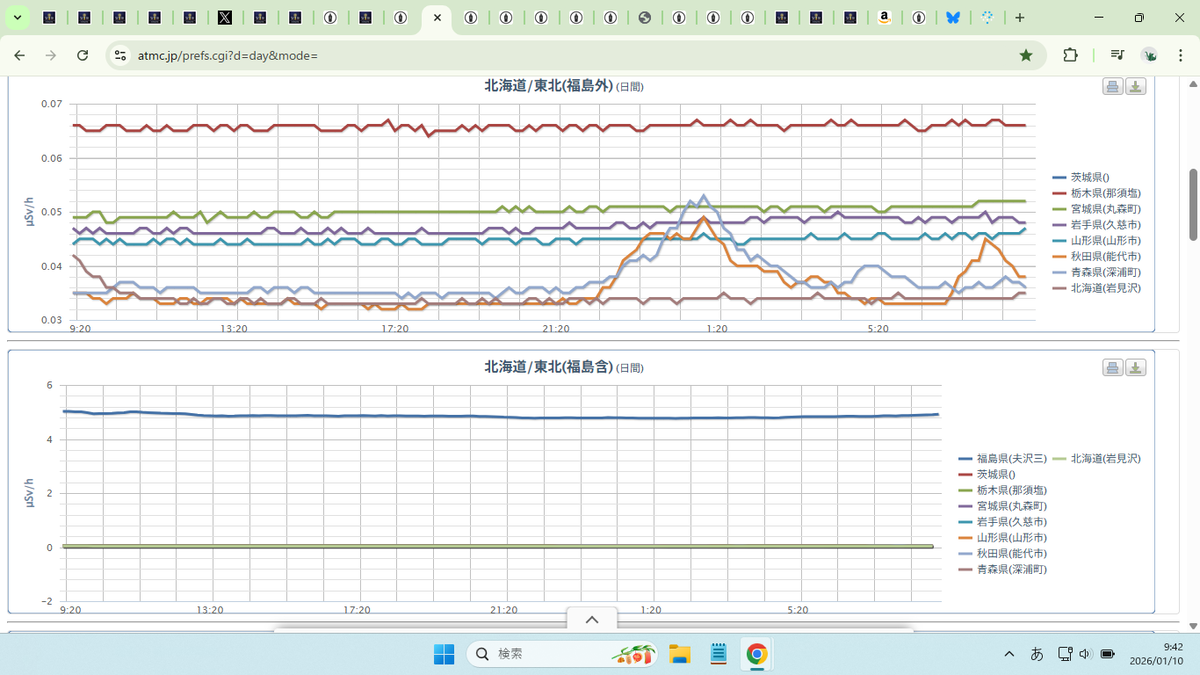Open File Explorer from the taskbar

[x=680, y=654]
